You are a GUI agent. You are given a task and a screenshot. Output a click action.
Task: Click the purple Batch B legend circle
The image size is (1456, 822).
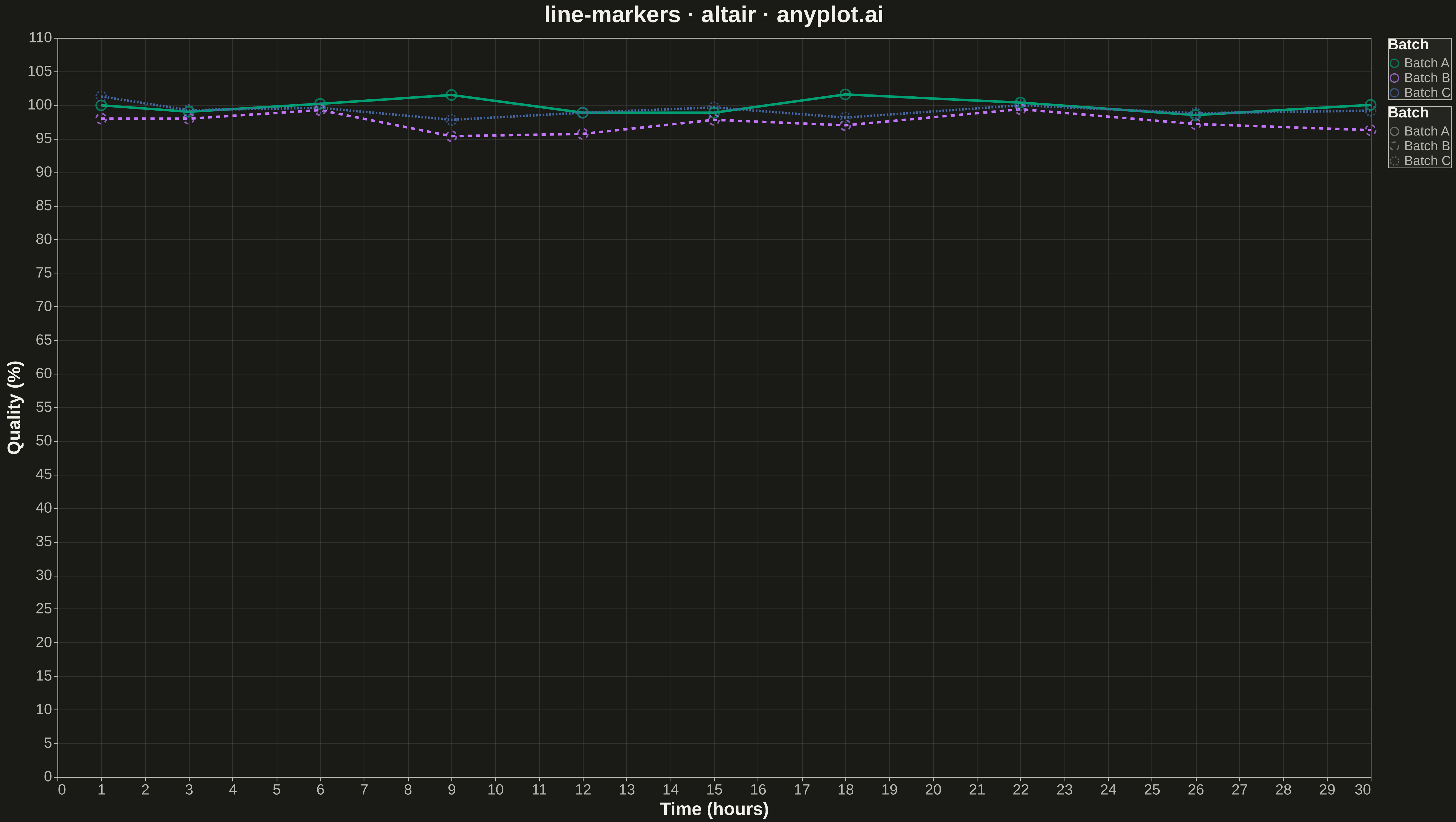pyautogui.click(x=1394, y=78)
